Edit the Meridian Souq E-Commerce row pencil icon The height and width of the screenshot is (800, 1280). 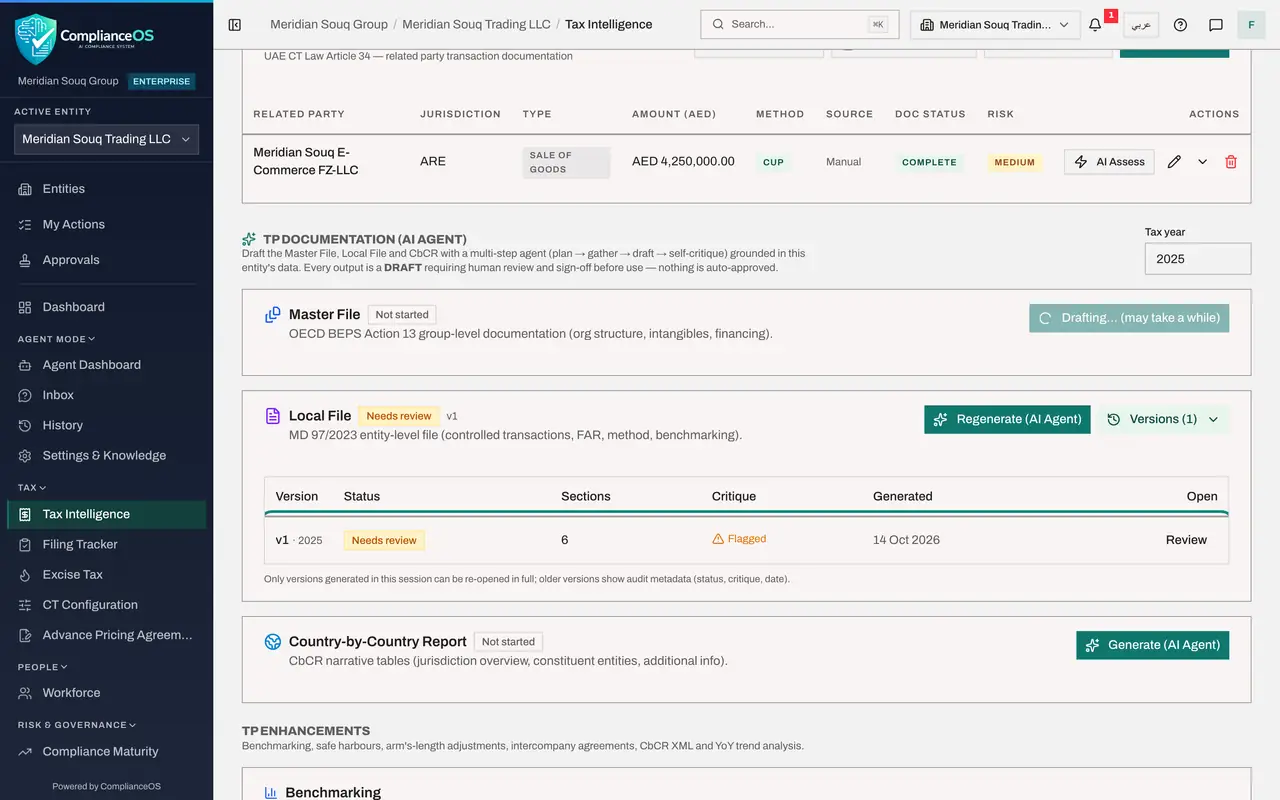(x=1174, y=162)
